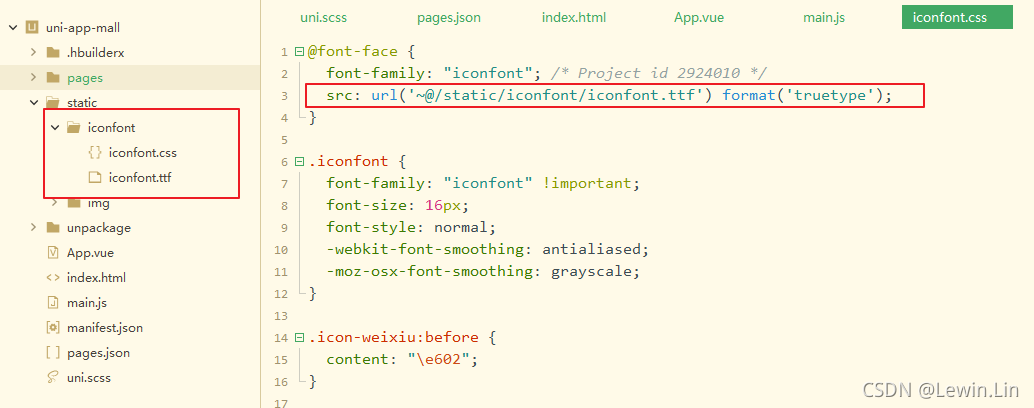The image size is (1034, 408).
Task: Click the .hbuilderx folder icon
Action: 53,53
